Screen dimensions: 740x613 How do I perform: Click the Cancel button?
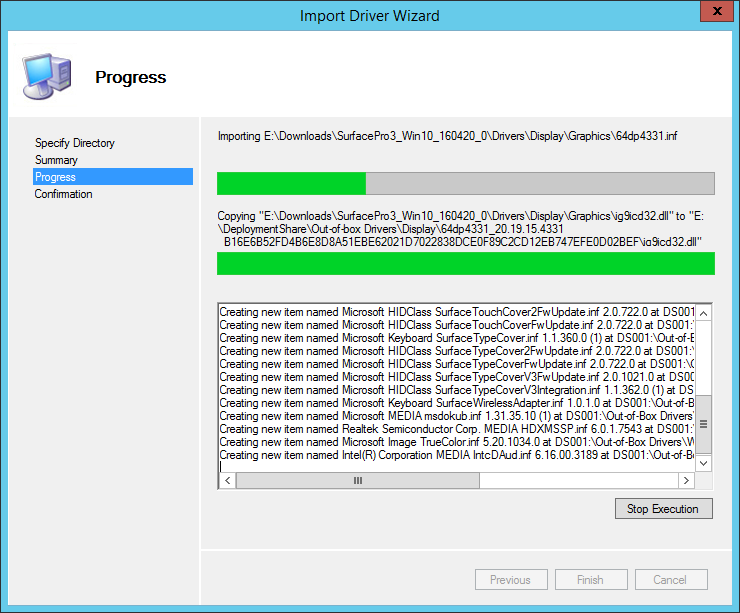pos(670,580)
